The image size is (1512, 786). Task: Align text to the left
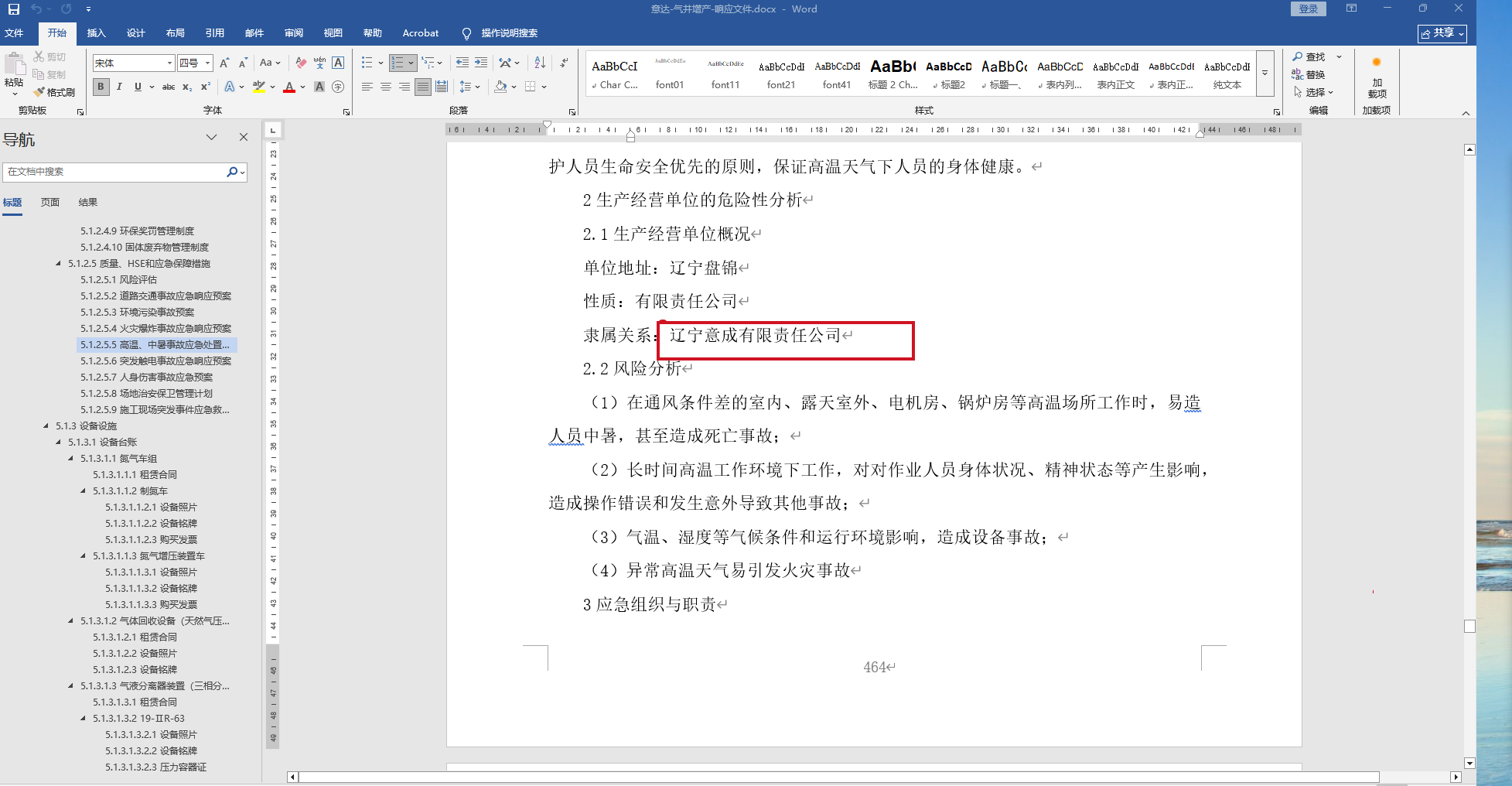(367, 87)
